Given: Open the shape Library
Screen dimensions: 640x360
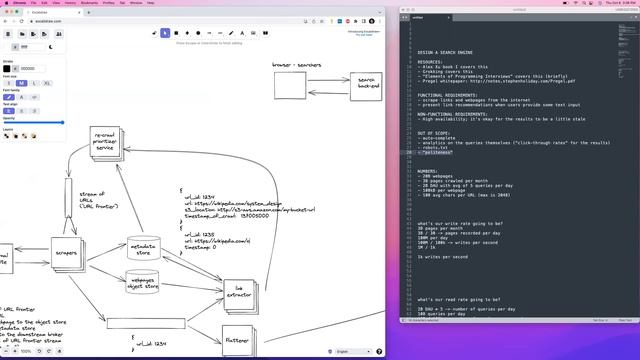Looking at the screenshot, I should coord(266,33).
